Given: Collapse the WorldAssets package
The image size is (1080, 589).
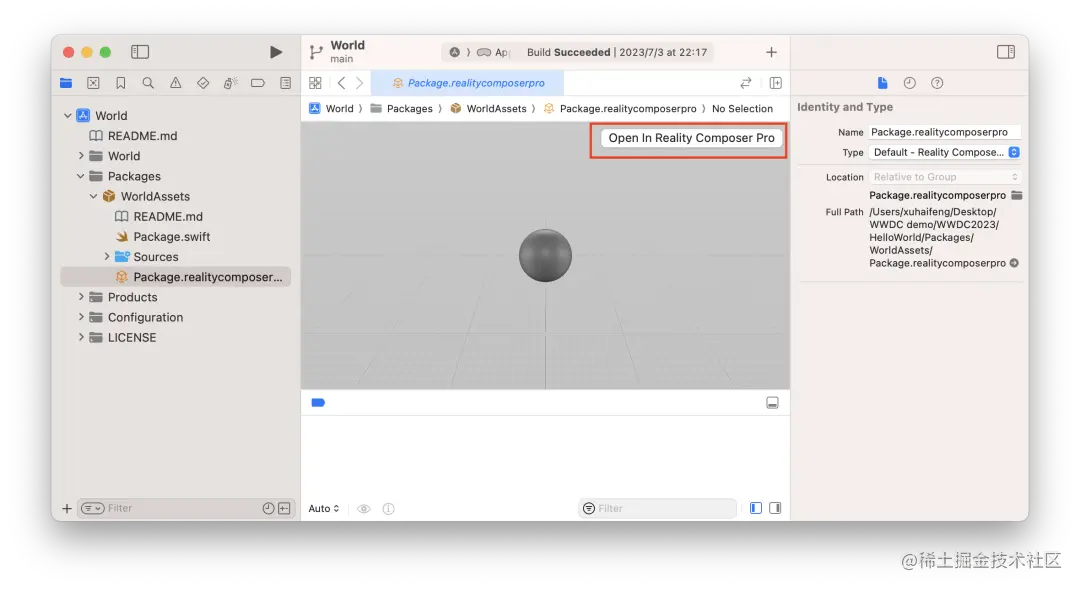Looking at the screenshot, I should 94,196.
